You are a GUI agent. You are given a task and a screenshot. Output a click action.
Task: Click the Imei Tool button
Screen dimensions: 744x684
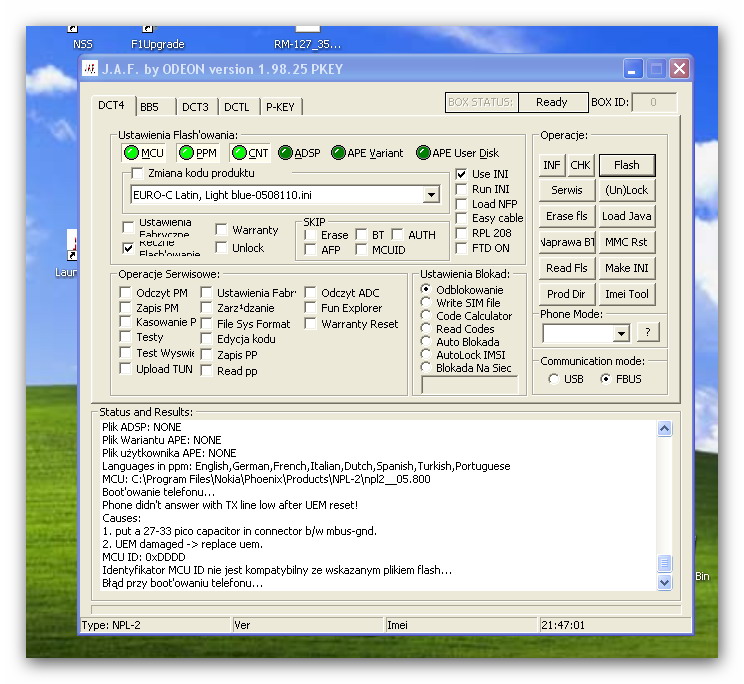627,294
